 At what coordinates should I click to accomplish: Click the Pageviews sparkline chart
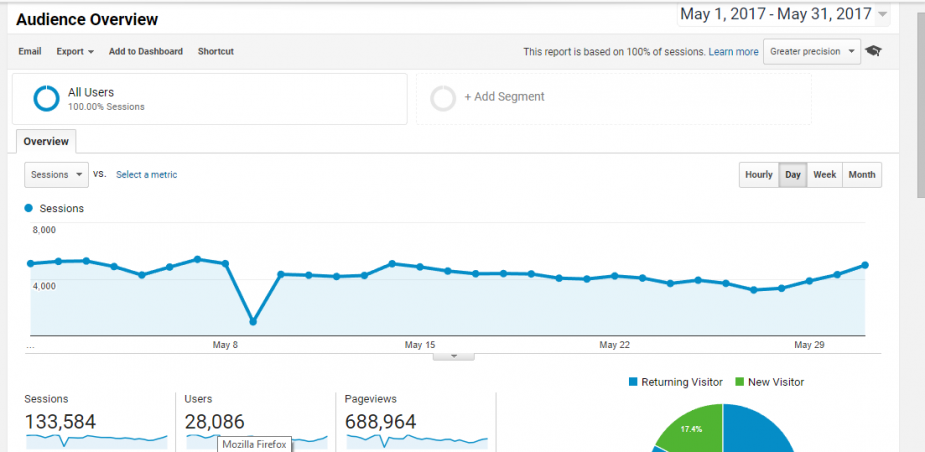point(417,440)
